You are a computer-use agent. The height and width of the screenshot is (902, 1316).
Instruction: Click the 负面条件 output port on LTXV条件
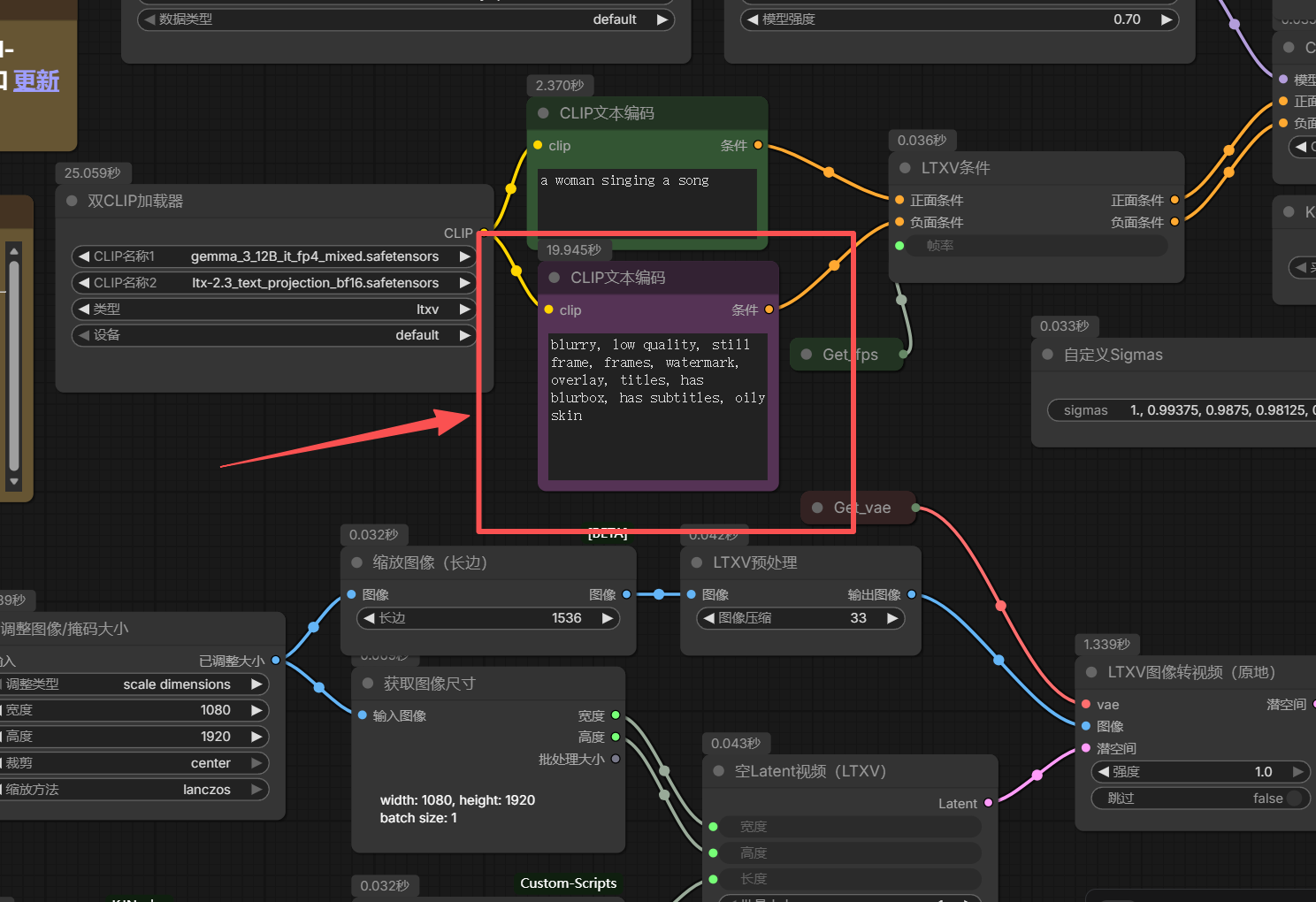[1174, 222]
